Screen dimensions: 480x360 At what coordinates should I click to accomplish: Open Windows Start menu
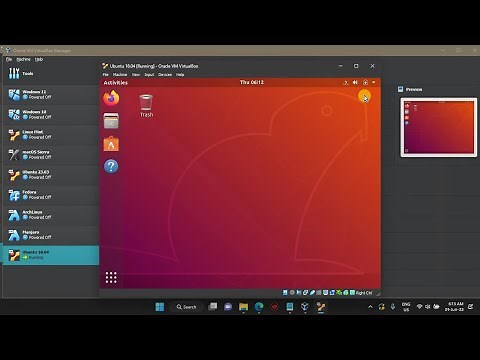point(160,307)
